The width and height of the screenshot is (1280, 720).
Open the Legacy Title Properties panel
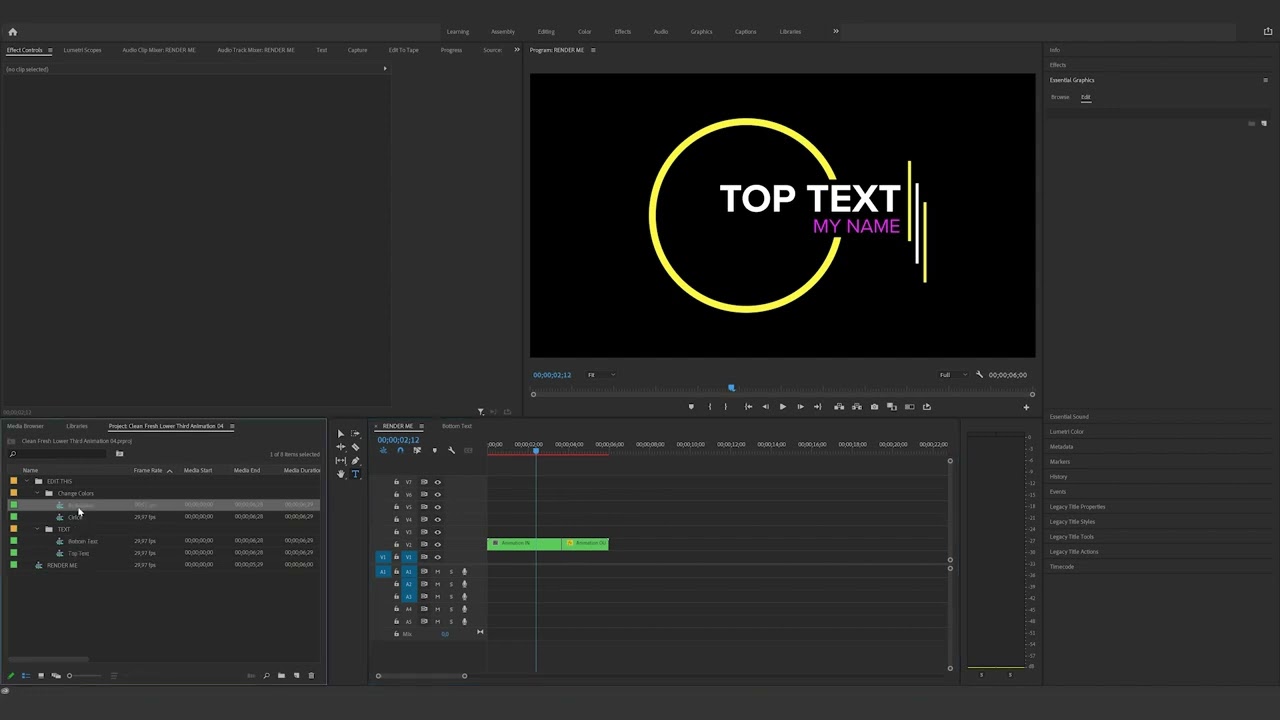tap(1077, 507)
